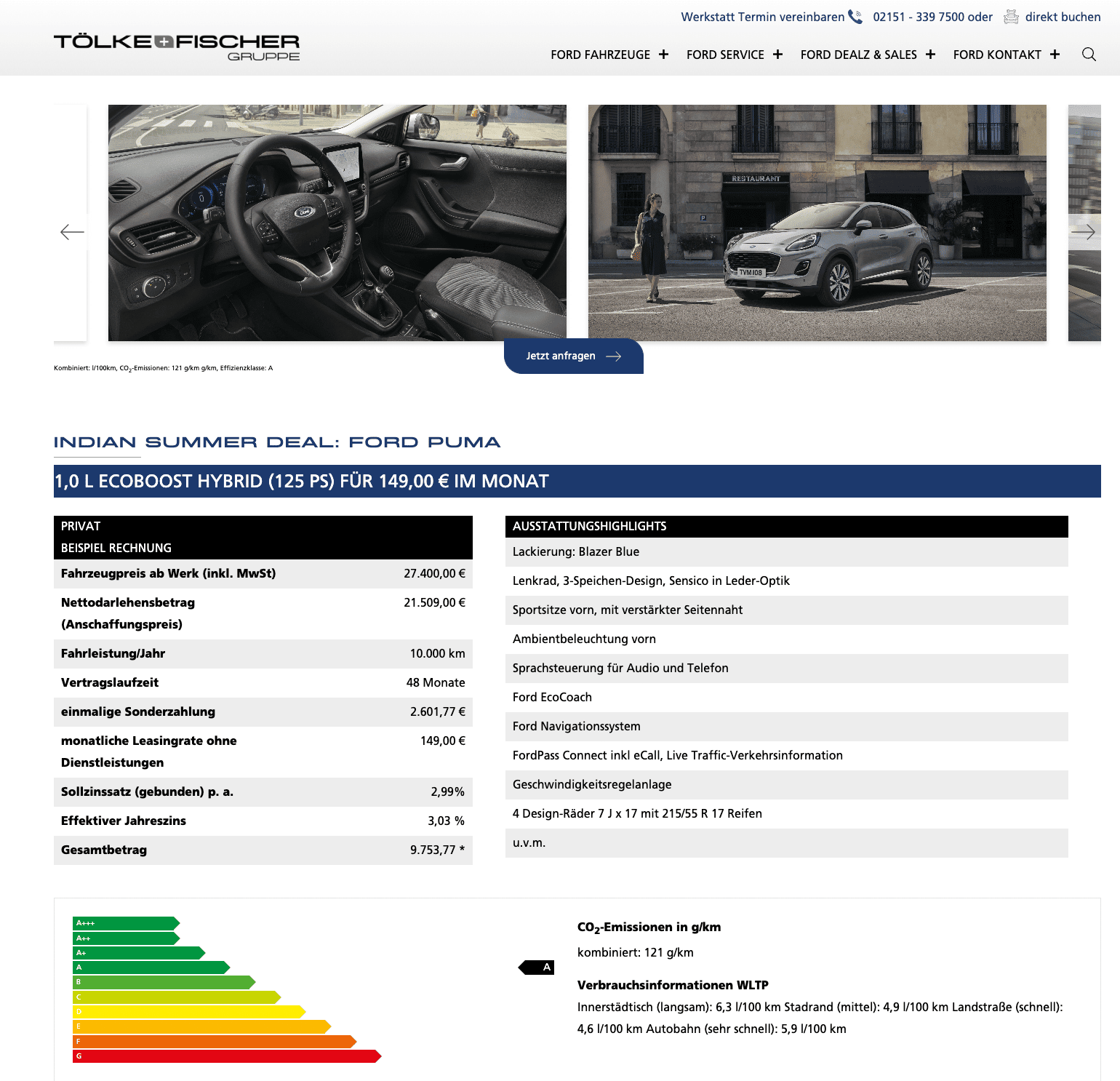The height and width of the screenshot is (1081, 1120).
Task: Select Effektiver Jahreszins value 3,03 %
Action: [x=446, y=821]
